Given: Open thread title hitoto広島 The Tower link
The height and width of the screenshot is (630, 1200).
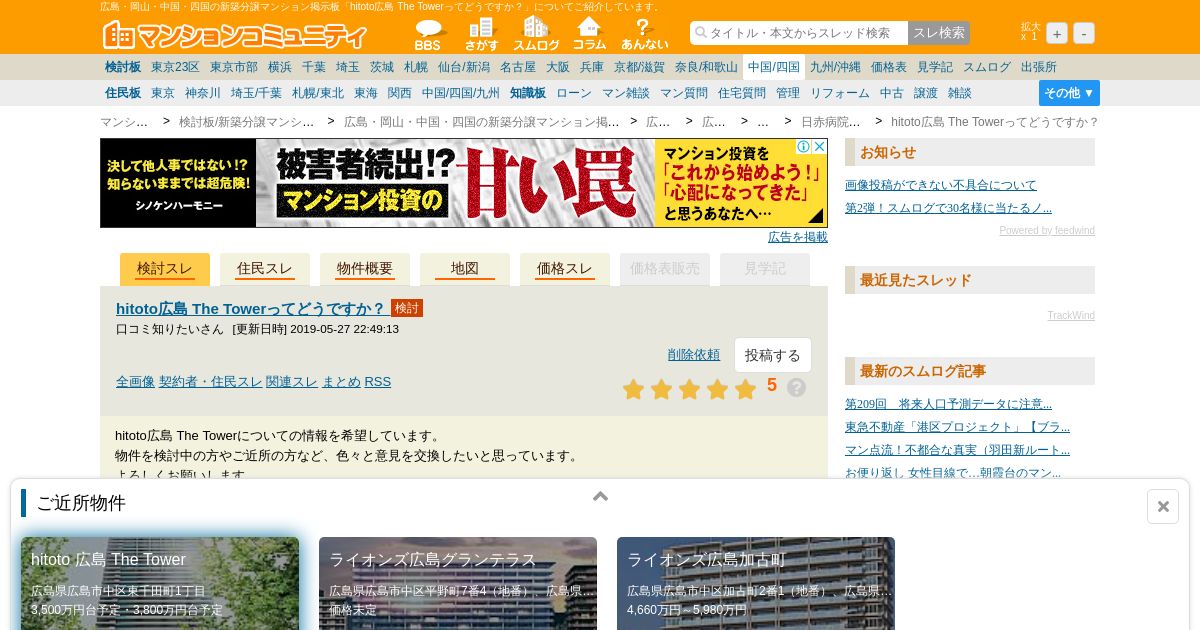Looking at the screenshot, I should tap(251, 308).
